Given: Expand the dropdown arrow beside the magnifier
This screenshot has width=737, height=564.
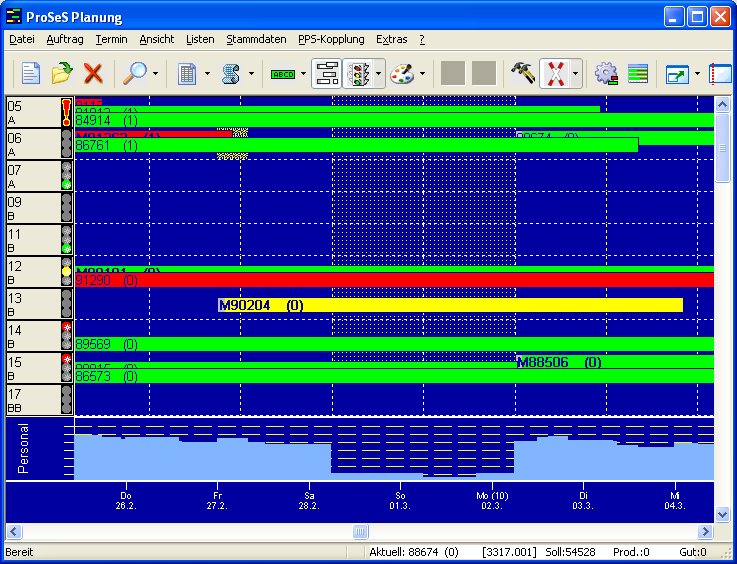Looking at the screenshot, I should click(155, 73).
